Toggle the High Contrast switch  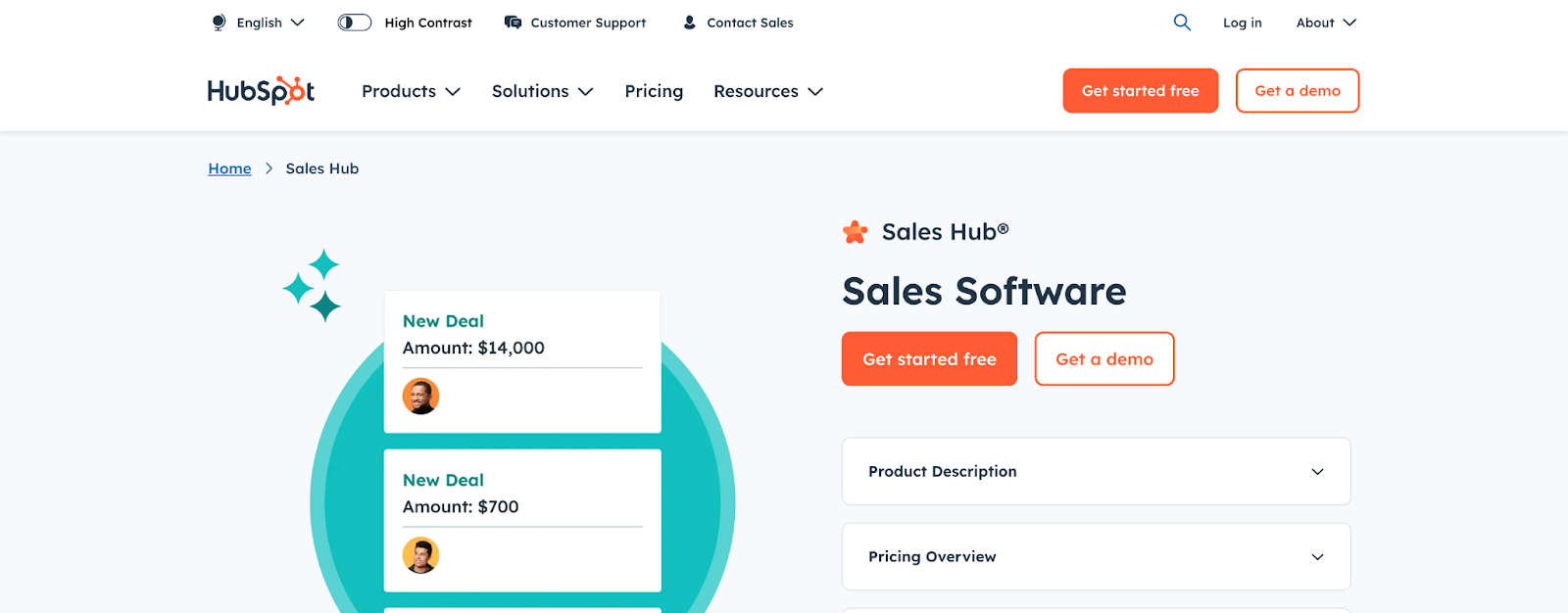(x=354, y=23)
